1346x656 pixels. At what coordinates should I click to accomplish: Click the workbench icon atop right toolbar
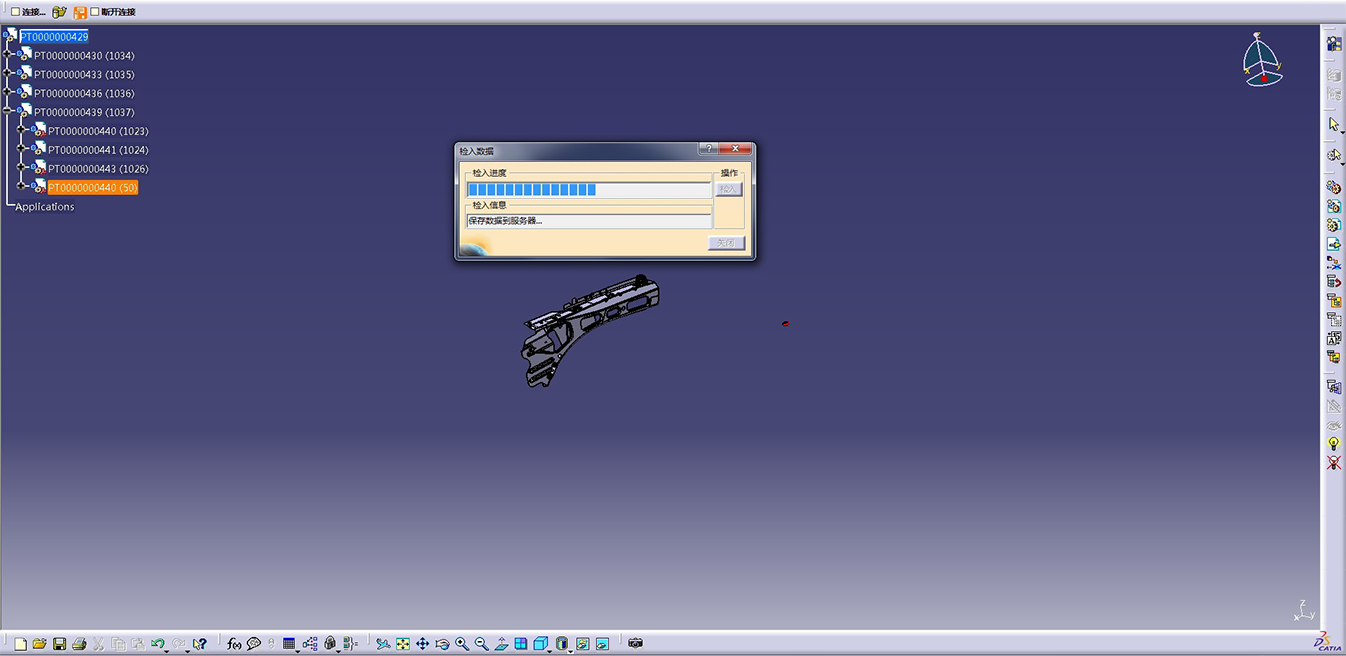coord(1333,43)
